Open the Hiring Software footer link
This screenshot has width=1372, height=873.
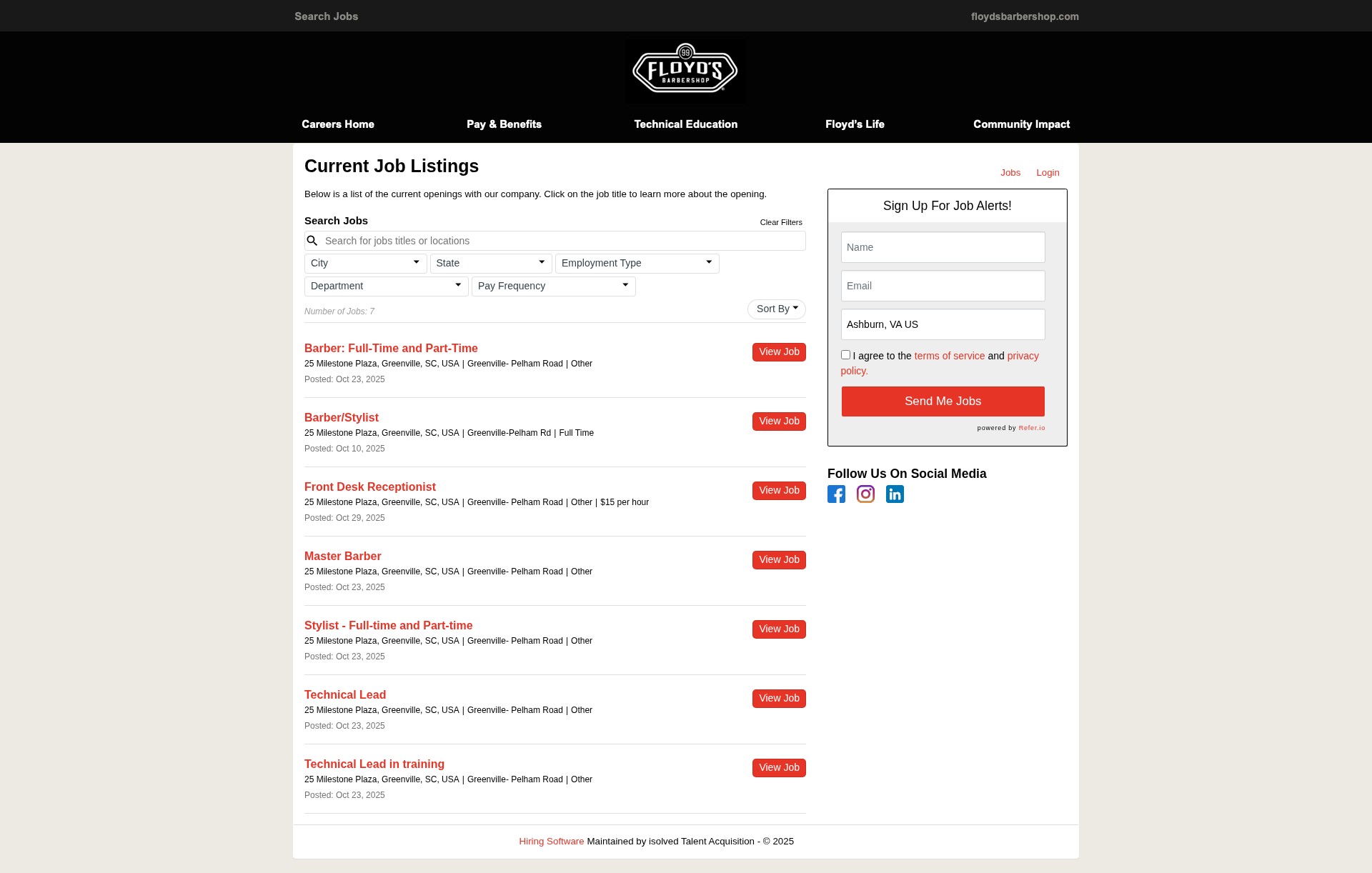pos(551,842)
